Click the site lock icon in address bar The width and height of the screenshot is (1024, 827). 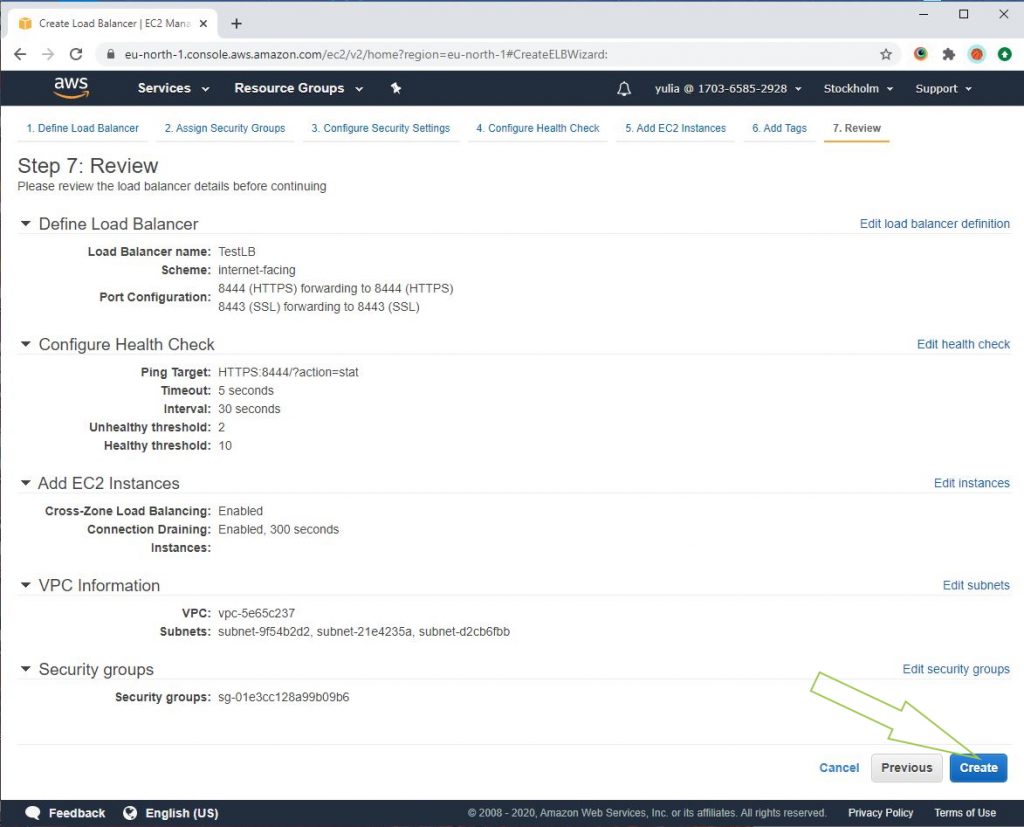pos(110,54)
